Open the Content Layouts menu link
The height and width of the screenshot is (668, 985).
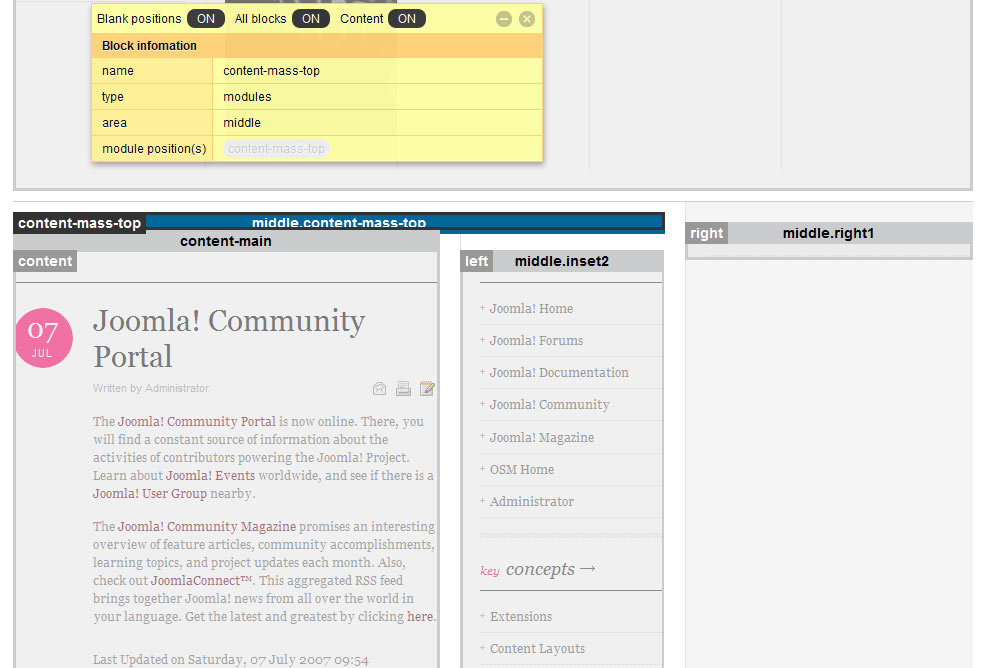(538, 649)
